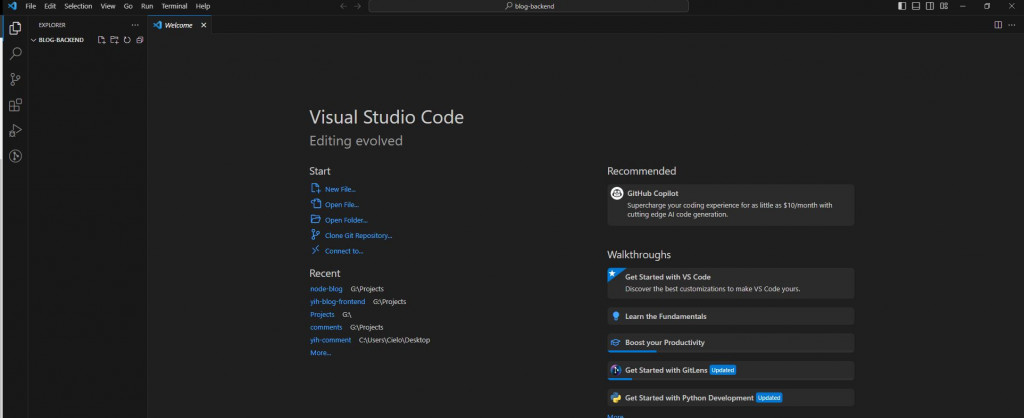The height and width of the screenshot is (418, 1024).
Task: Collapse the BLOG-BACKEND folder section
Action: point(34,40)
